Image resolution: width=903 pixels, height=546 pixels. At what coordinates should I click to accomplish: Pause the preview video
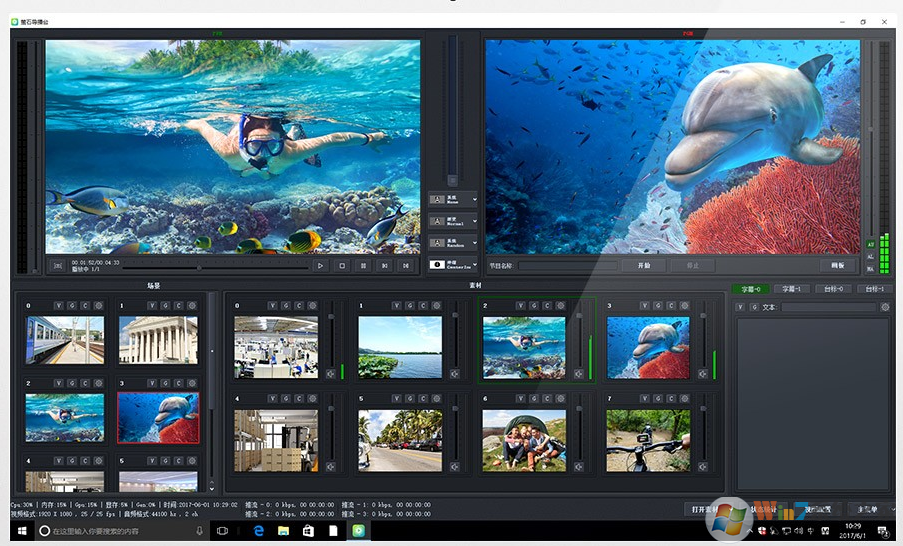click(363, 266)
